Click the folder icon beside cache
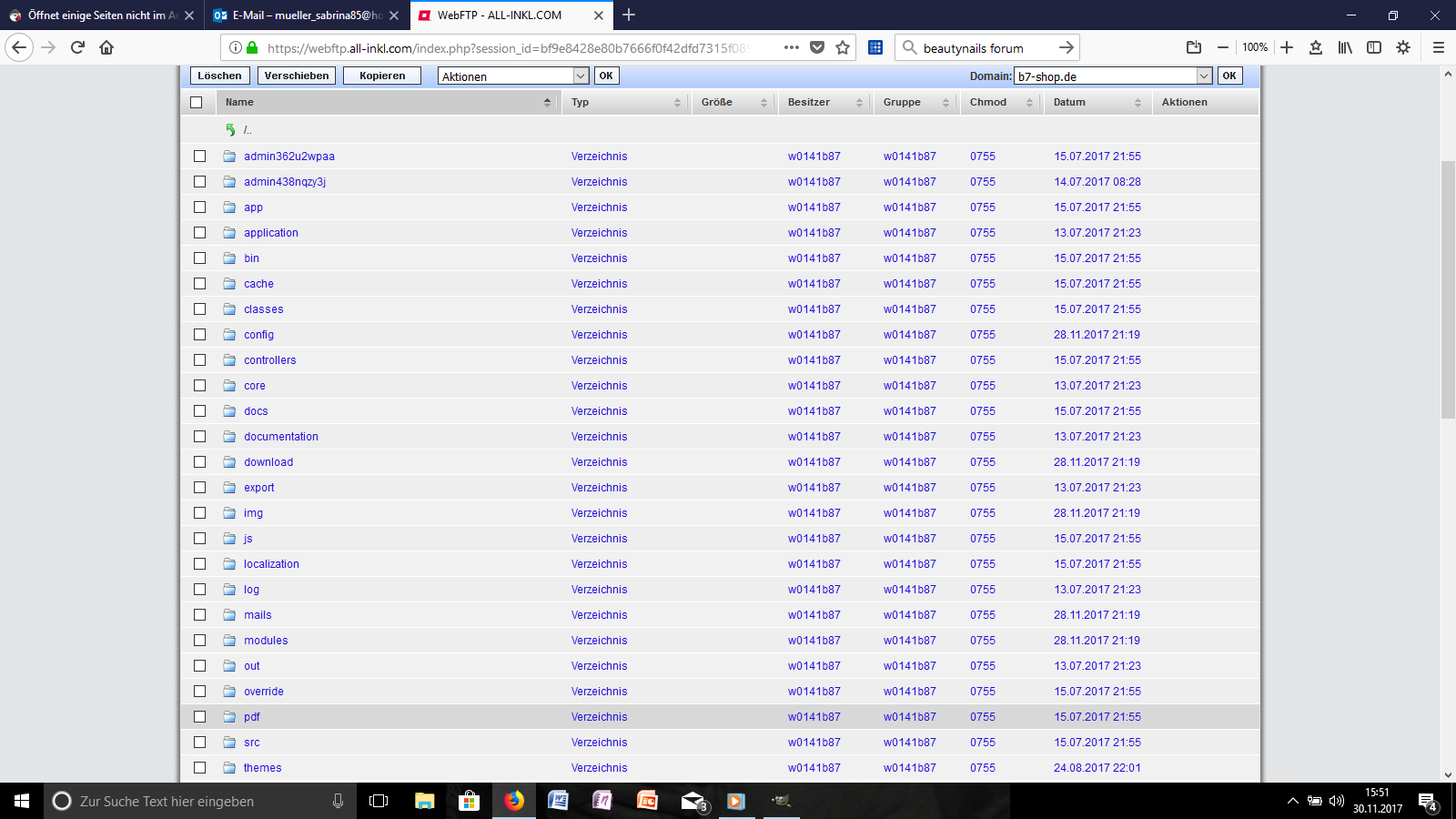Image resolution: width=1456 pixels, height=819 pixels. [x=230, y=284]
